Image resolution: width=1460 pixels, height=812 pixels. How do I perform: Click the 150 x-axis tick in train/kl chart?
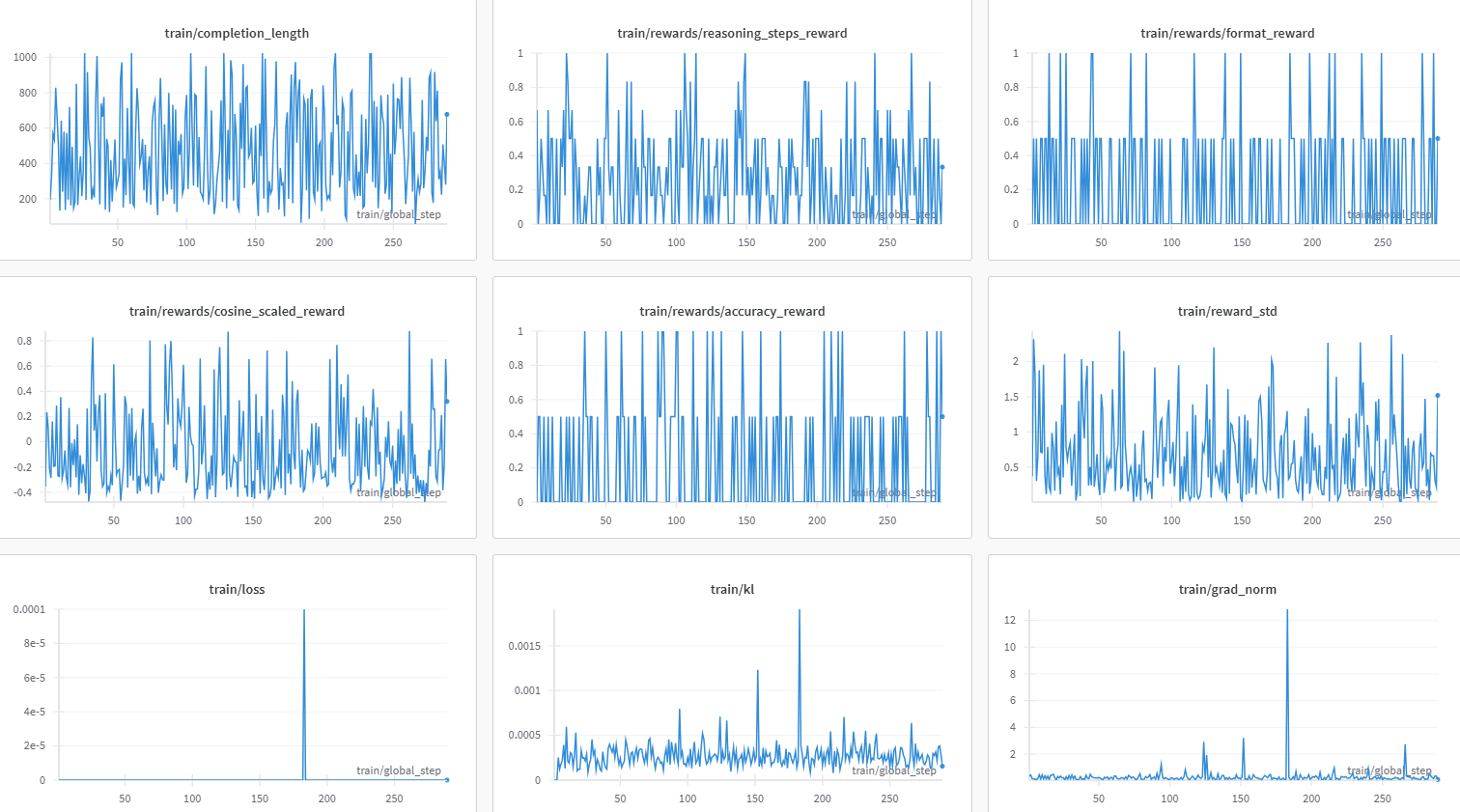(x=755, y=798)
